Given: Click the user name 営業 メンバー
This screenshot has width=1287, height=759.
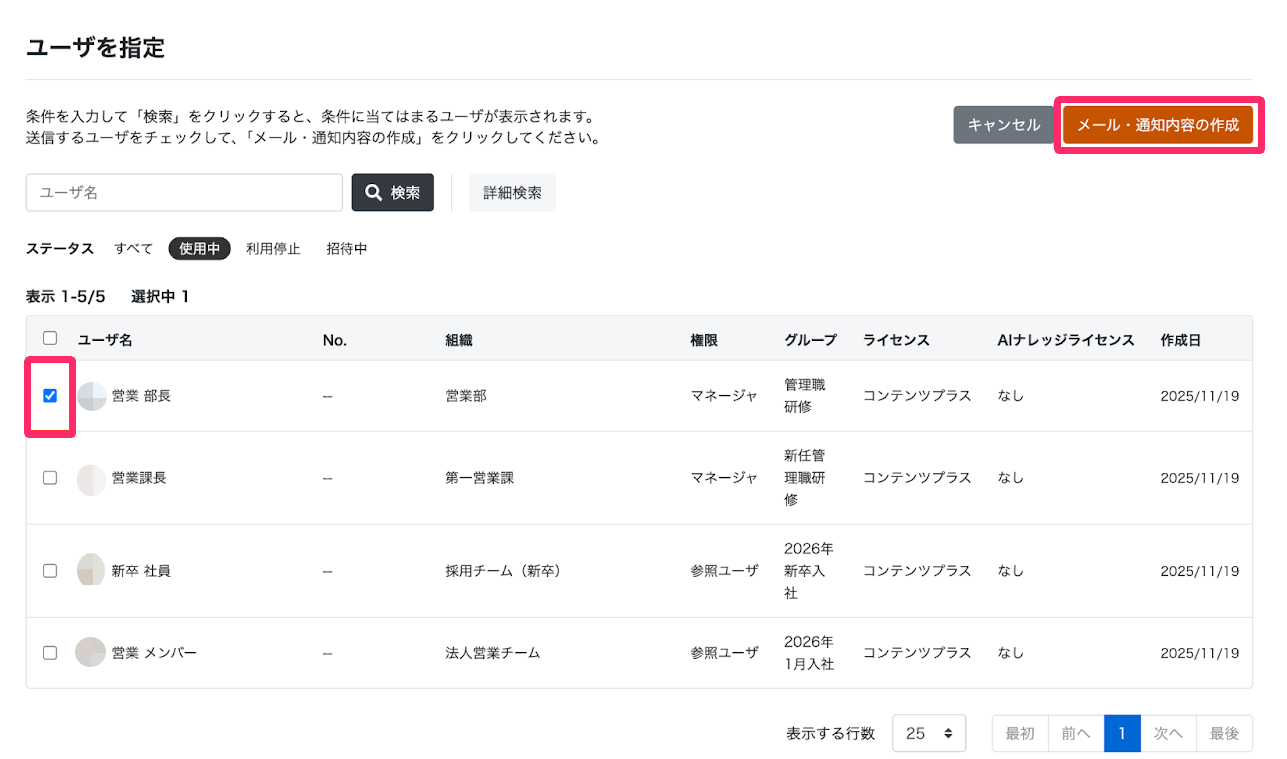Looking at the screenshot, I should [154, 653].
